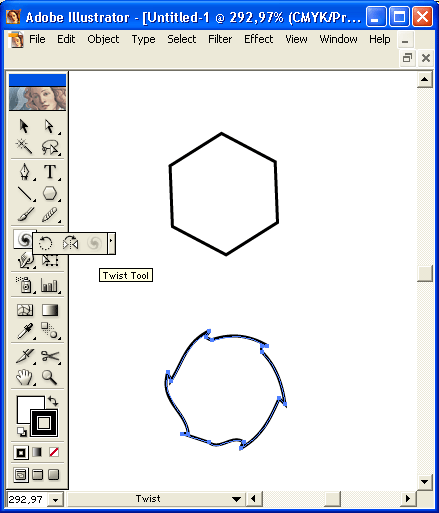The image size is (439, 513).
Task: Open the zoom level dropdown
Action: 55,500
